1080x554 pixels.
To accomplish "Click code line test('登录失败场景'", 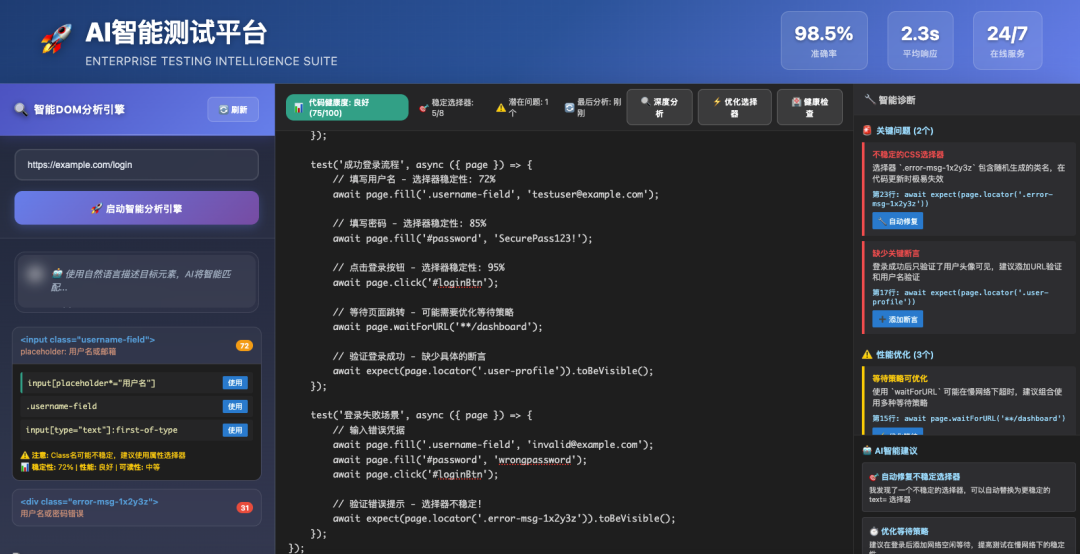I will [421, 415].
